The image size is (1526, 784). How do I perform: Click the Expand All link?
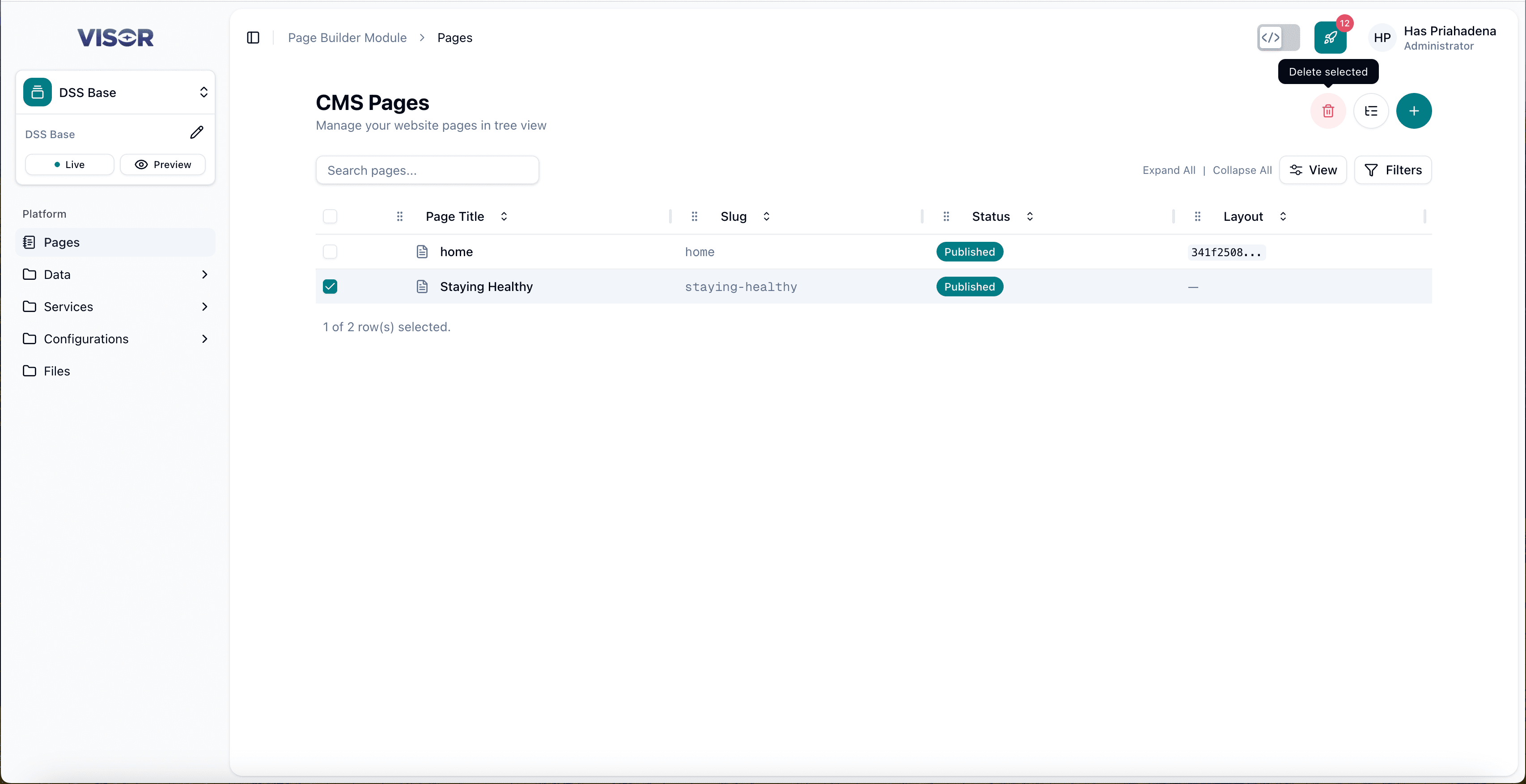[x=1169, y=170]
